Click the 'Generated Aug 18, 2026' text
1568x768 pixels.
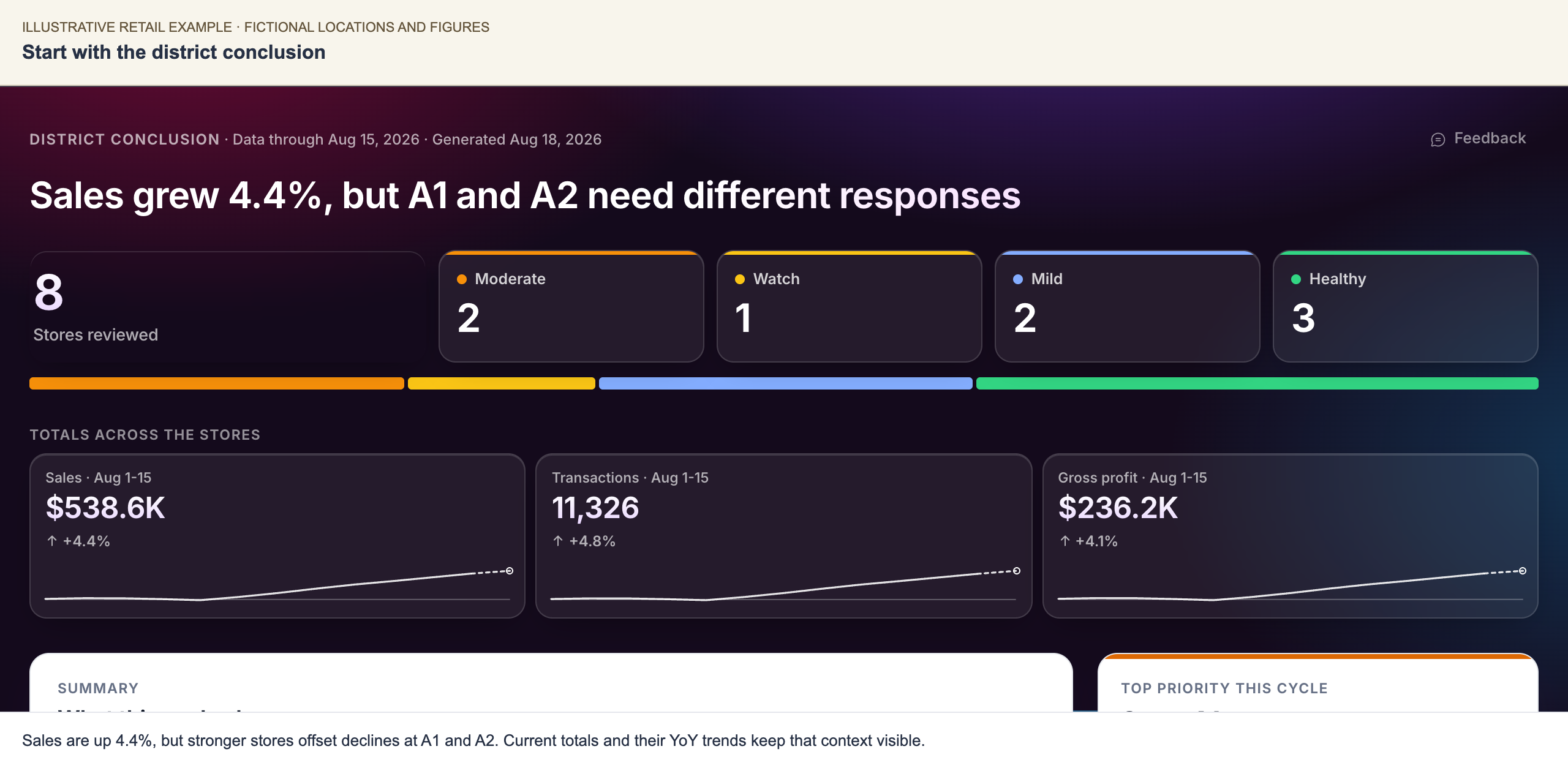[517, 140]
